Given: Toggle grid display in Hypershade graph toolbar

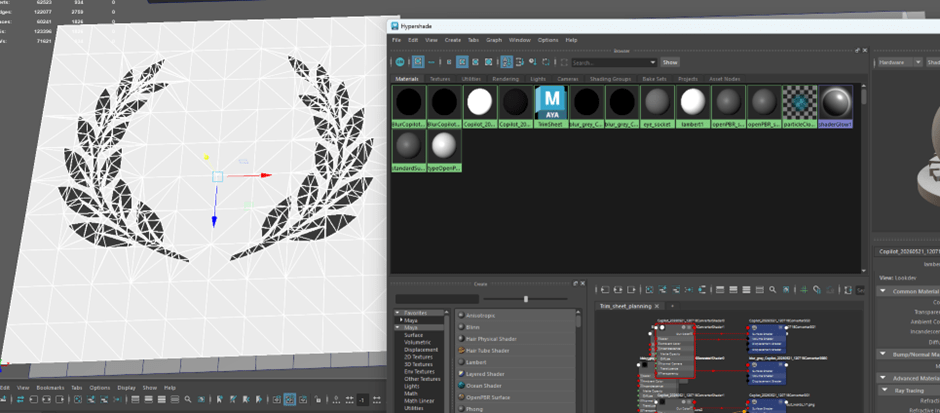Looking at the screenshot, I should tap(803, 290).
